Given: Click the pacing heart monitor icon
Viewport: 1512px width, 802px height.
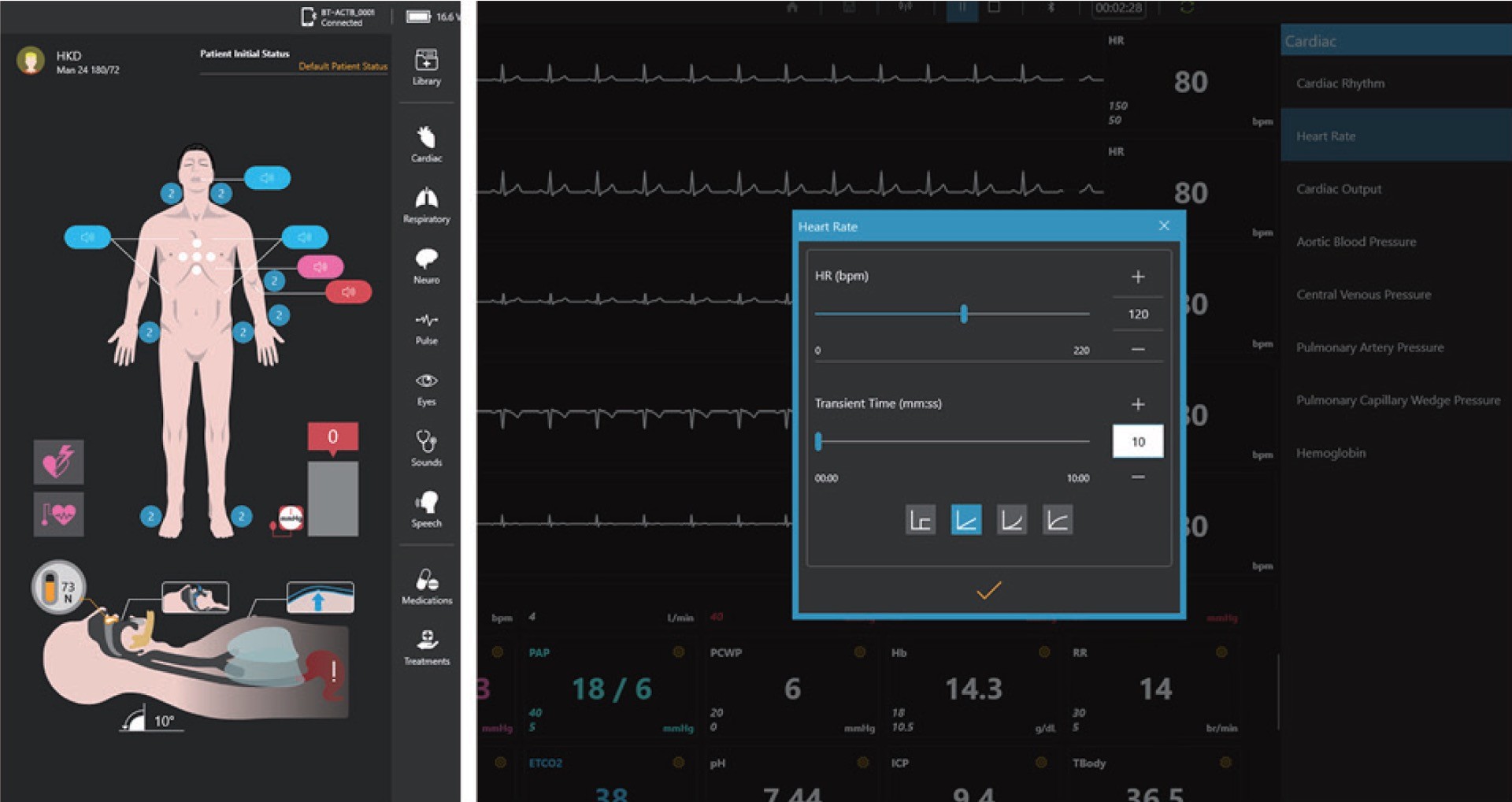Looking at the screenshot, I should pyautogui.click(x=58, y=514).
